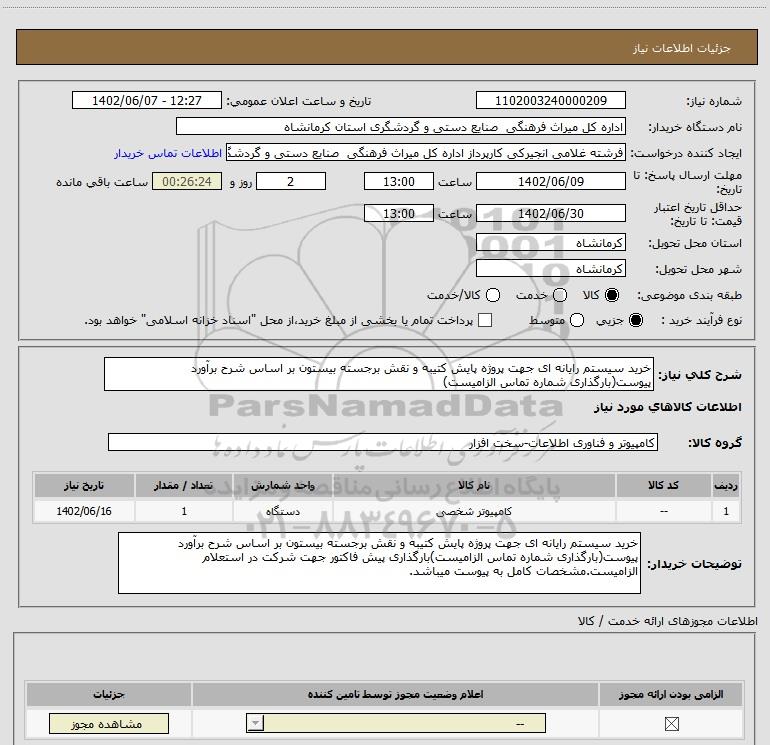
Task: Select the جزیی purchase type radio
Action: [636, 320]
